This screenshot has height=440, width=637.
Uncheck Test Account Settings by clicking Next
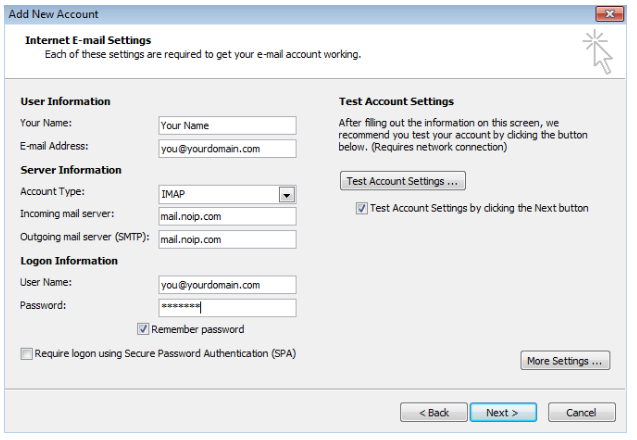361,208
